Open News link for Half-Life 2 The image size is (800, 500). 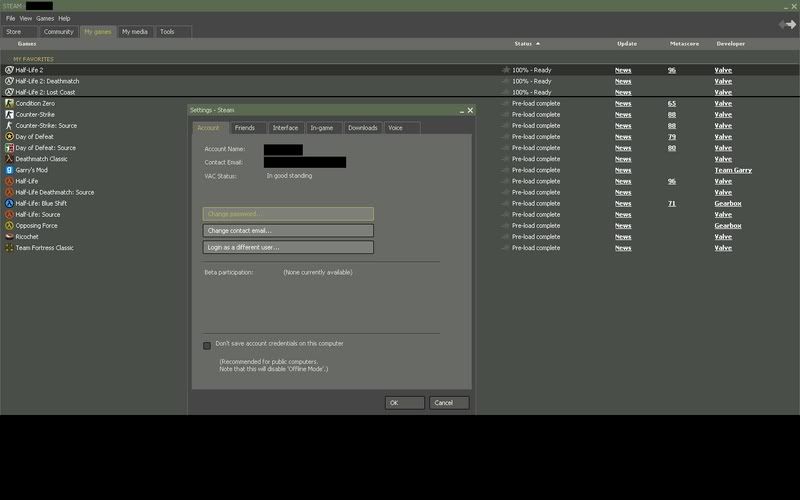pyautogui.click(x=623, y=70)
